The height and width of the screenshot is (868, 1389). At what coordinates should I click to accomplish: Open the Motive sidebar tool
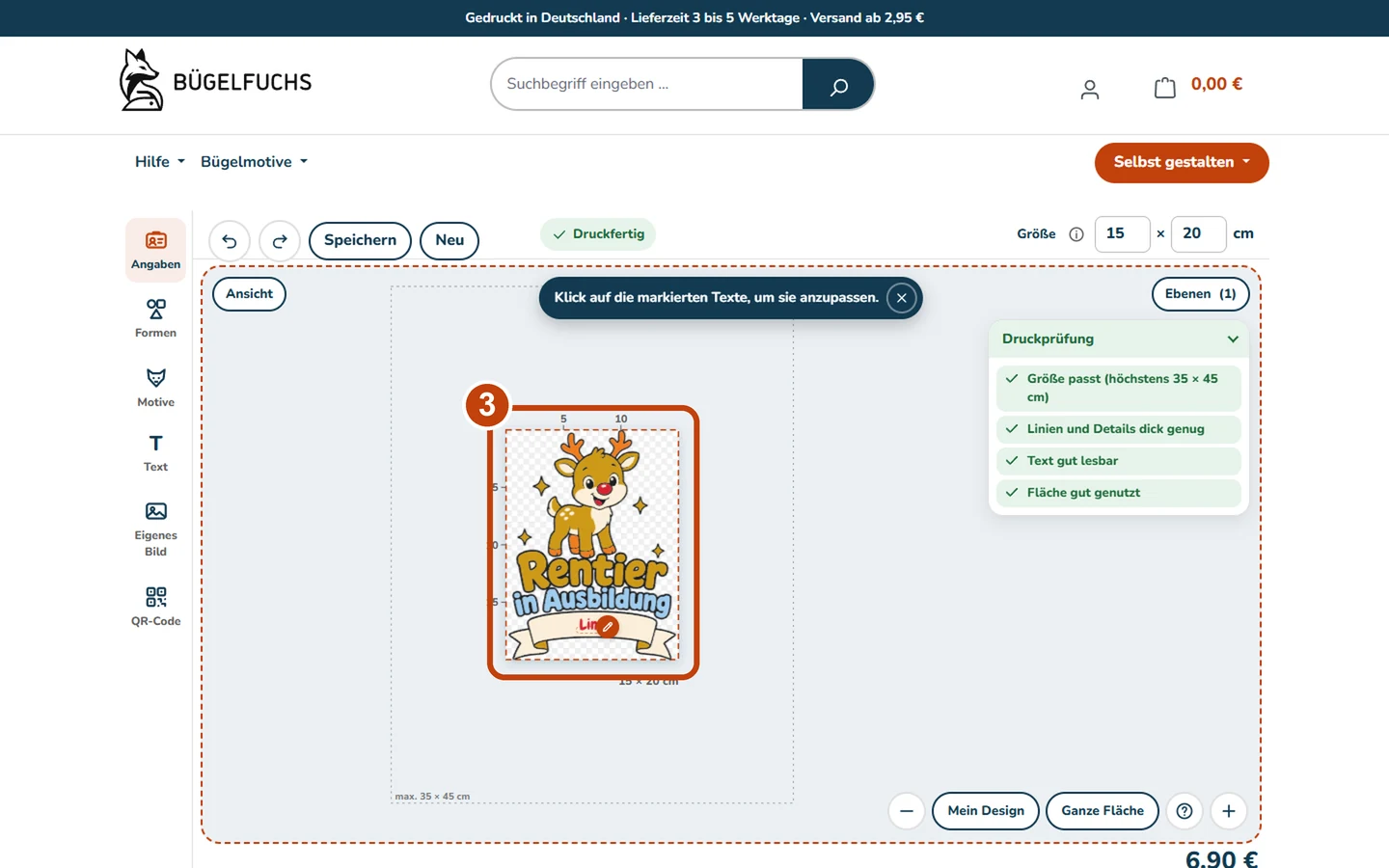(155, 388)
